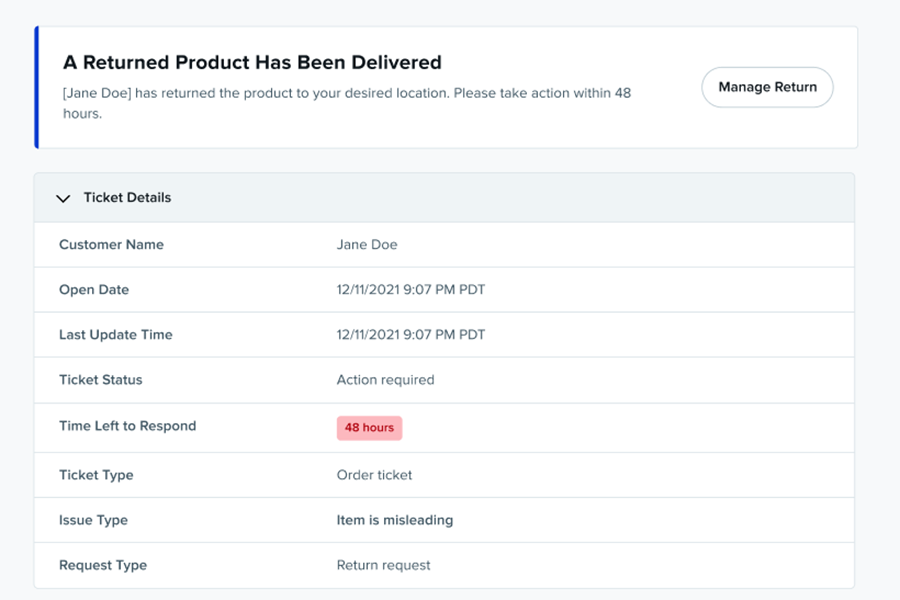Screen dimensions: 900x600
Task: Select the Last Update Time label
Action: coord(116,335)
